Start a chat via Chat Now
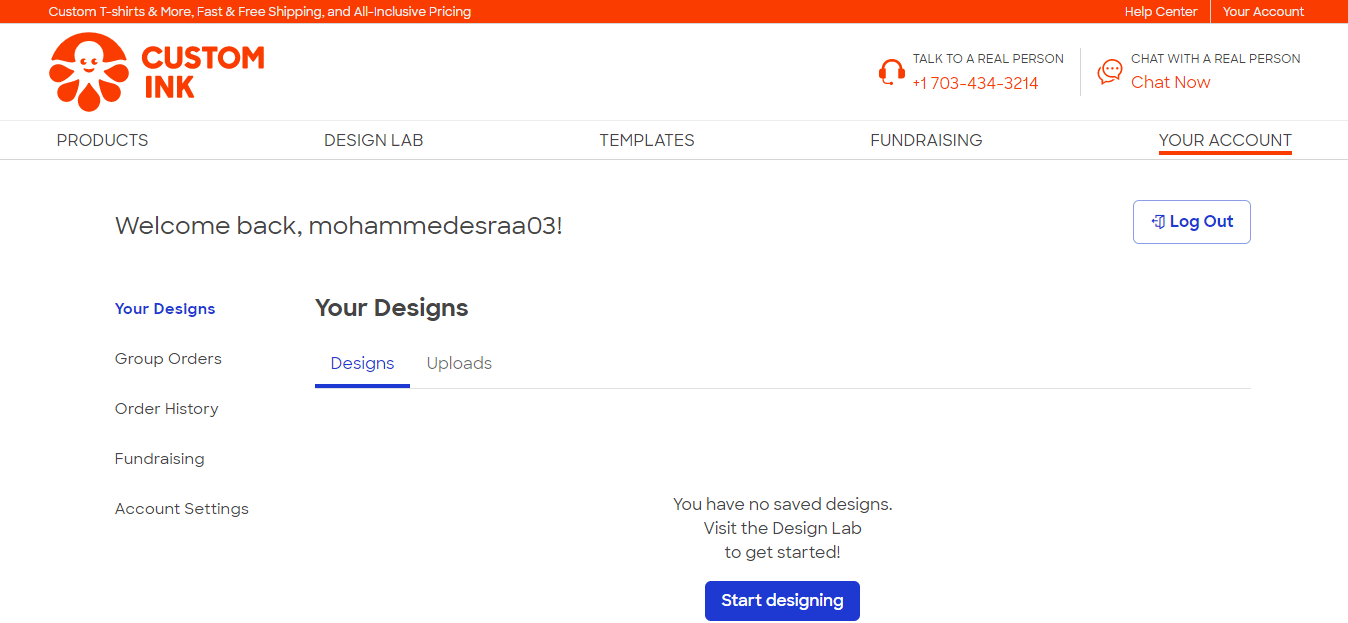The image size is (1348, 623). coord(1170,82)
